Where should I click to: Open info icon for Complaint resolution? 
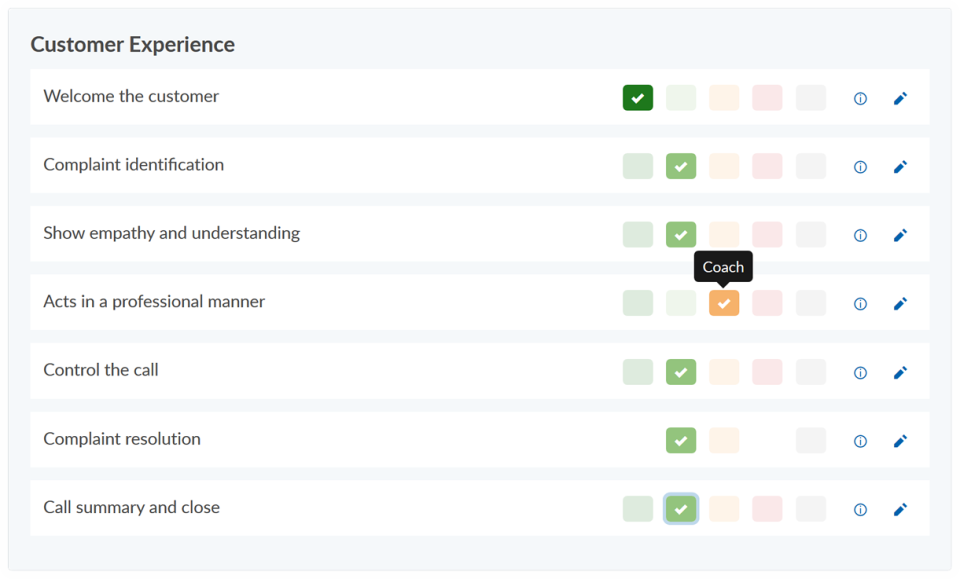click(860, 441)
